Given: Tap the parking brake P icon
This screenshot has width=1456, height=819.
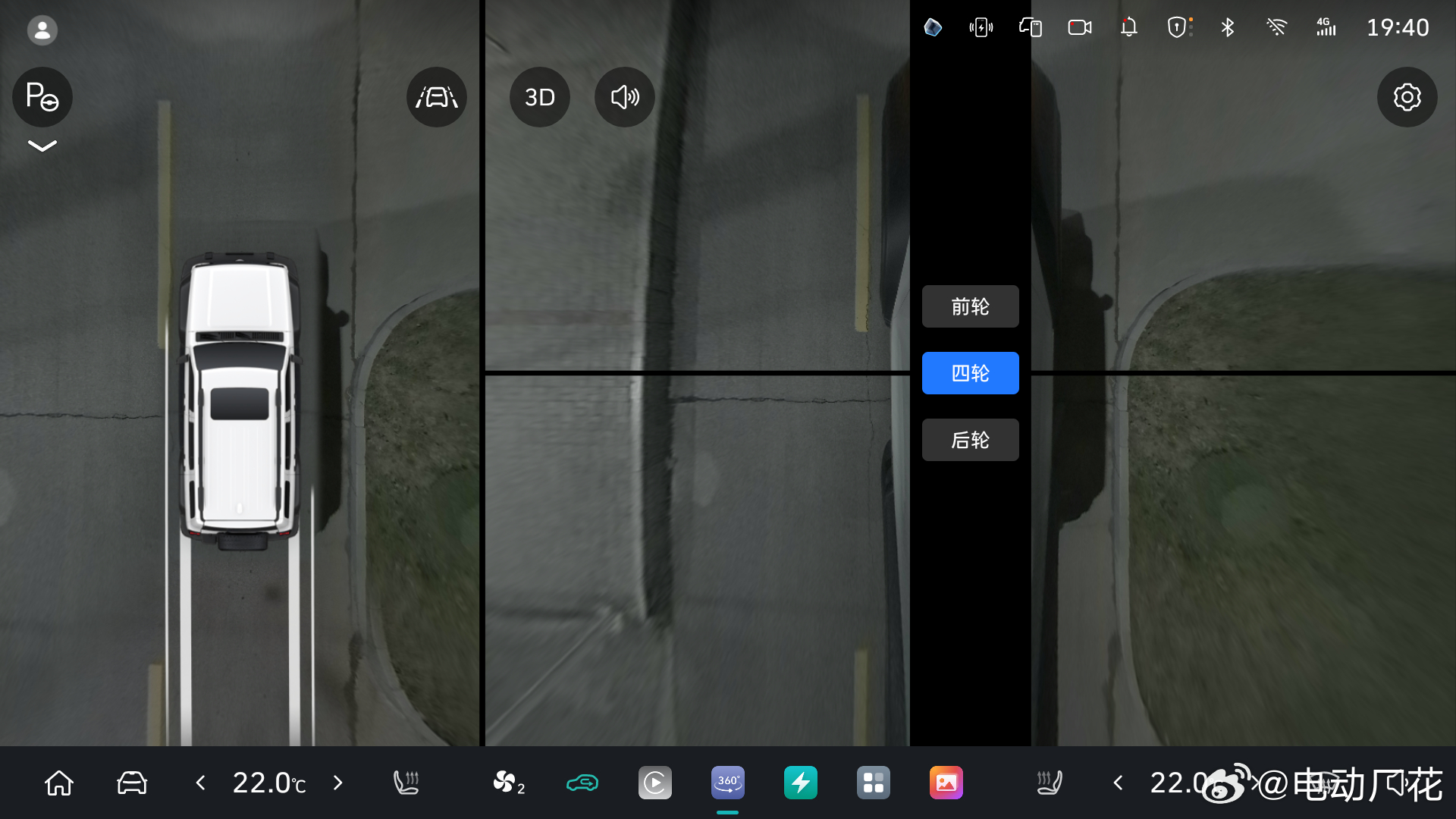Looking at the screenshot, I should click(x=42, y=97).
